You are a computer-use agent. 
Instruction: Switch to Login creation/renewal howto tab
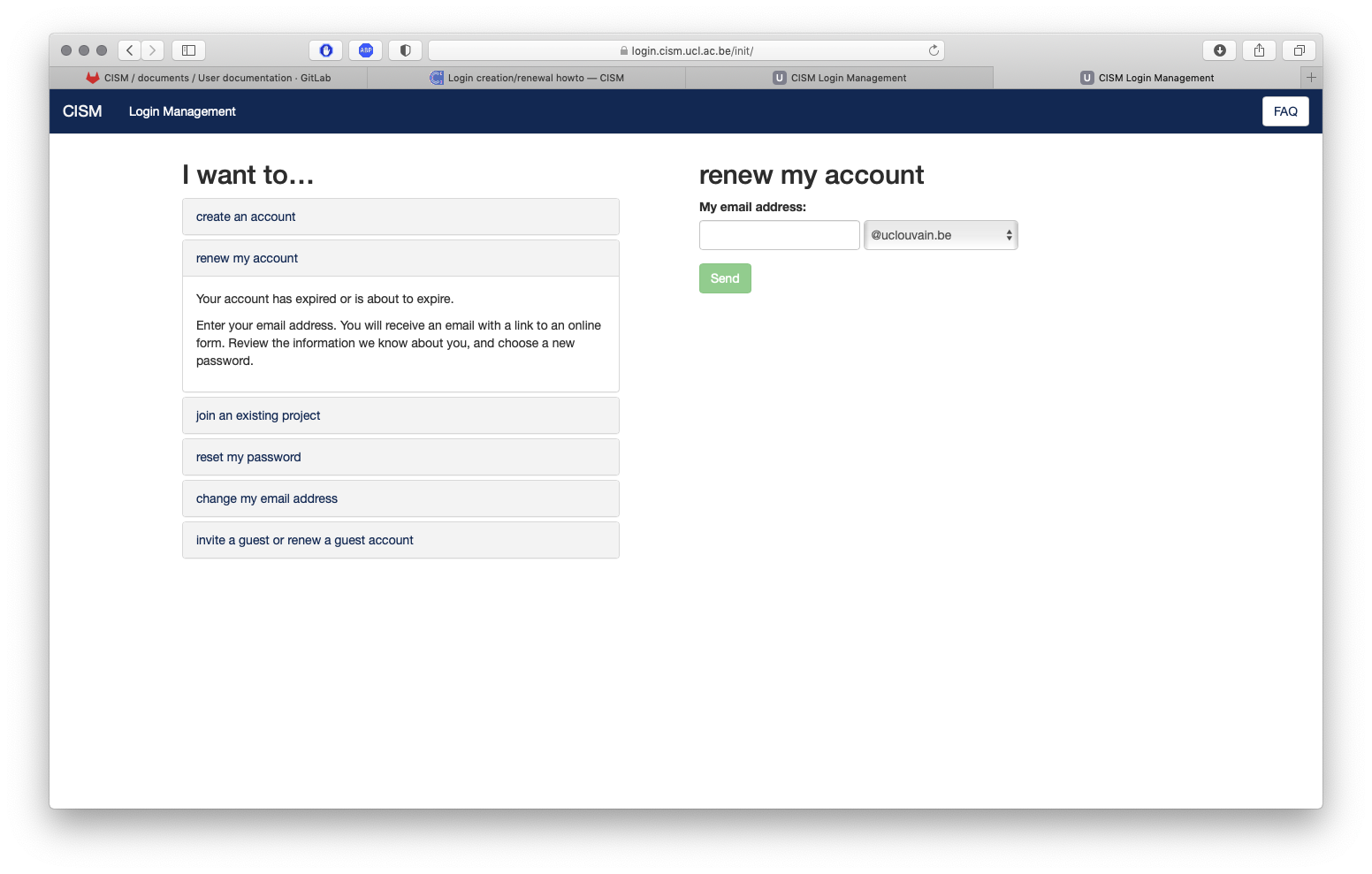[x=527, y=78]
